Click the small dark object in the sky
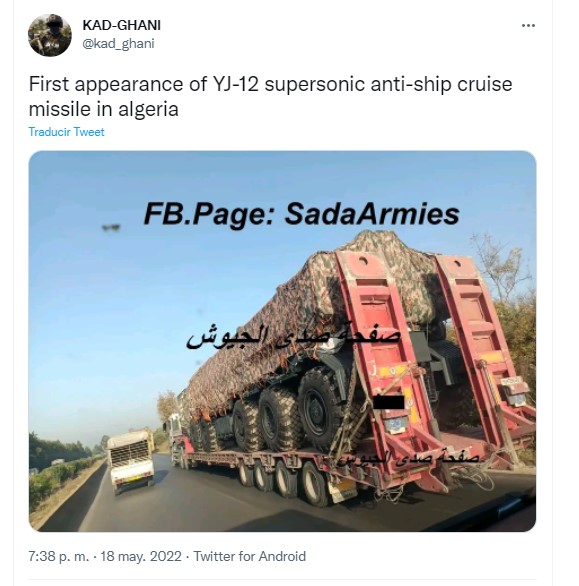The image size is (579, 586). (x=111, y=227)
